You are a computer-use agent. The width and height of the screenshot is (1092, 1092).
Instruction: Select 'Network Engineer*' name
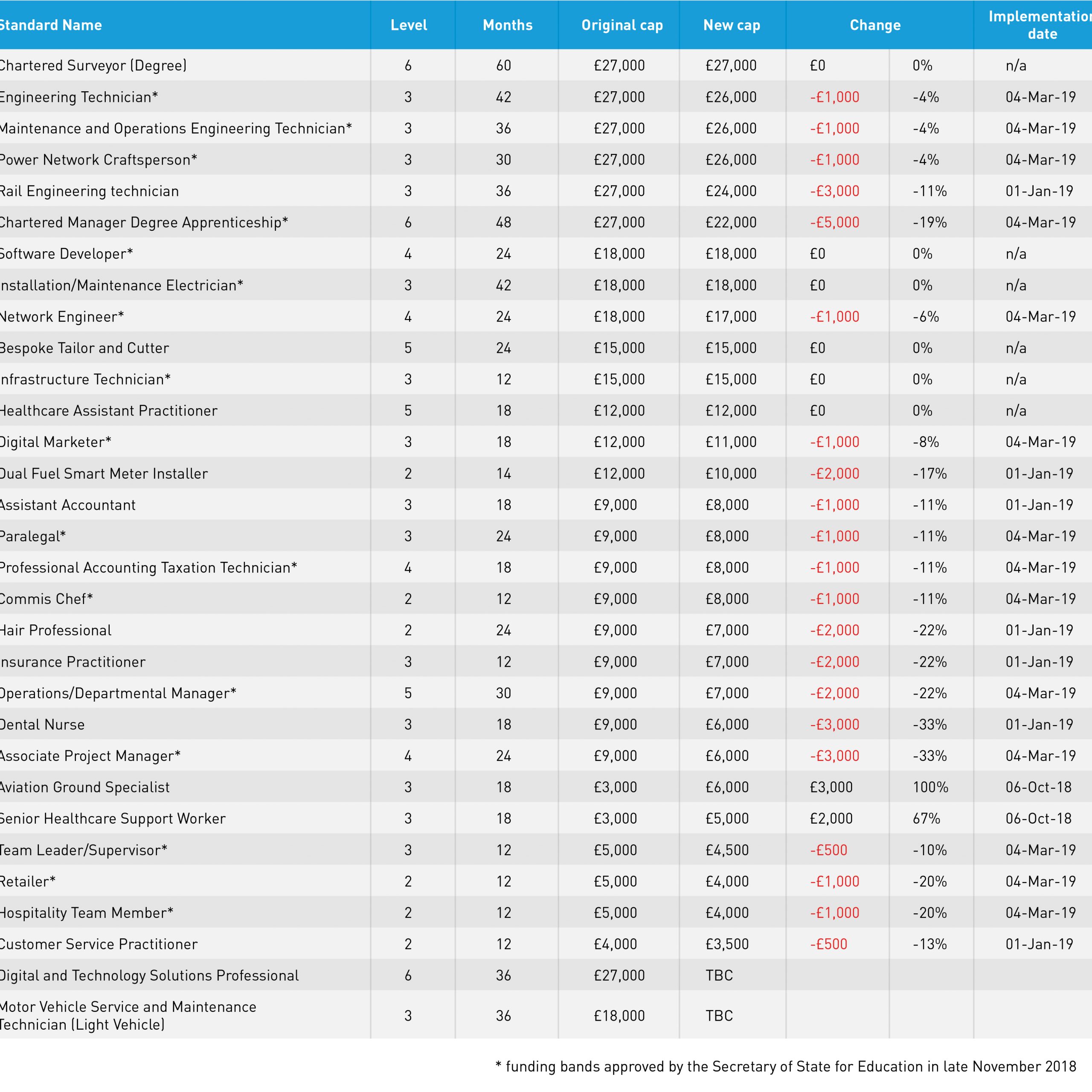click(61, 317)
